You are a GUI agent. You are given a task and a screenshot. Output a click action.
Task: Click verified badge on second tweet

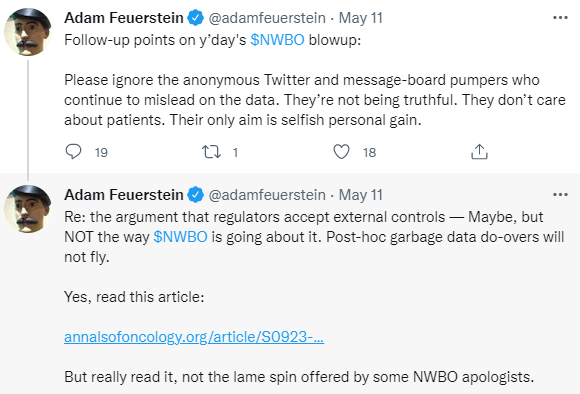click(x=196, y=195)
